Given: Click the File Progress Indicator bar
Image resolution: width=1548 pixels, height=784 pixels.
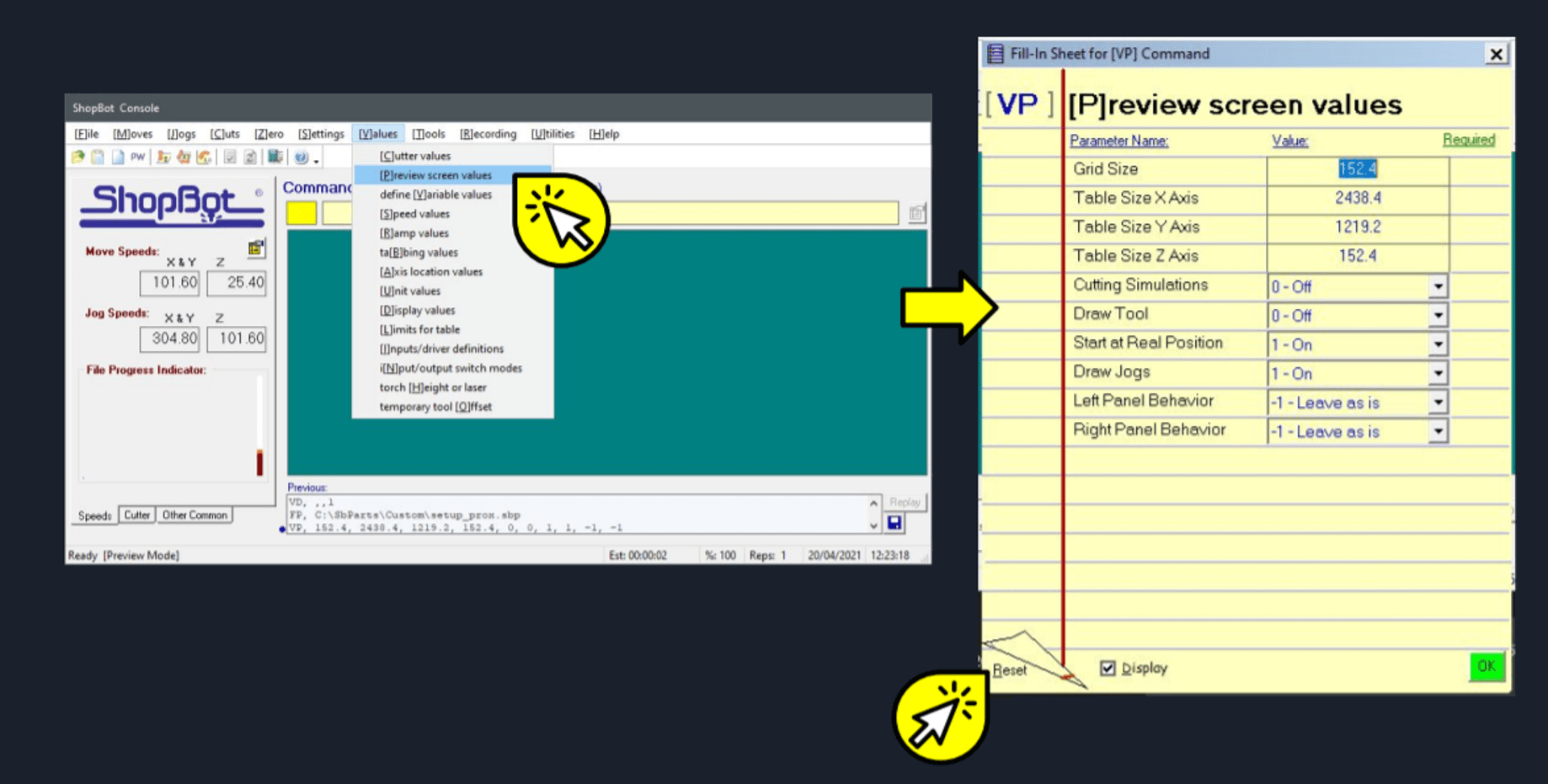Looking at the screenshot, I should pos(259,426).
